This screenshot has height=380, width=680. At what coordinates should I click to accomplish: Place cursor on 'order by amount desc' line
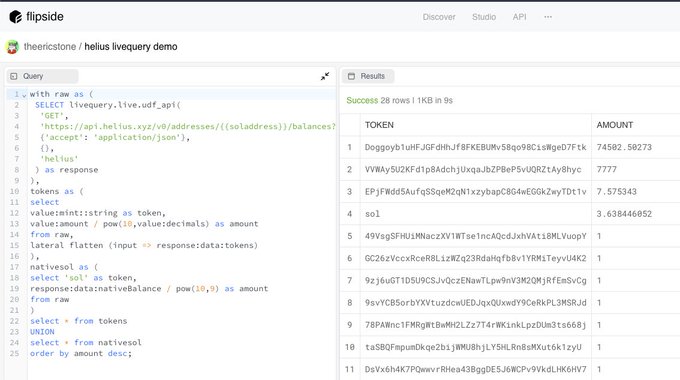tap(81, 354)
